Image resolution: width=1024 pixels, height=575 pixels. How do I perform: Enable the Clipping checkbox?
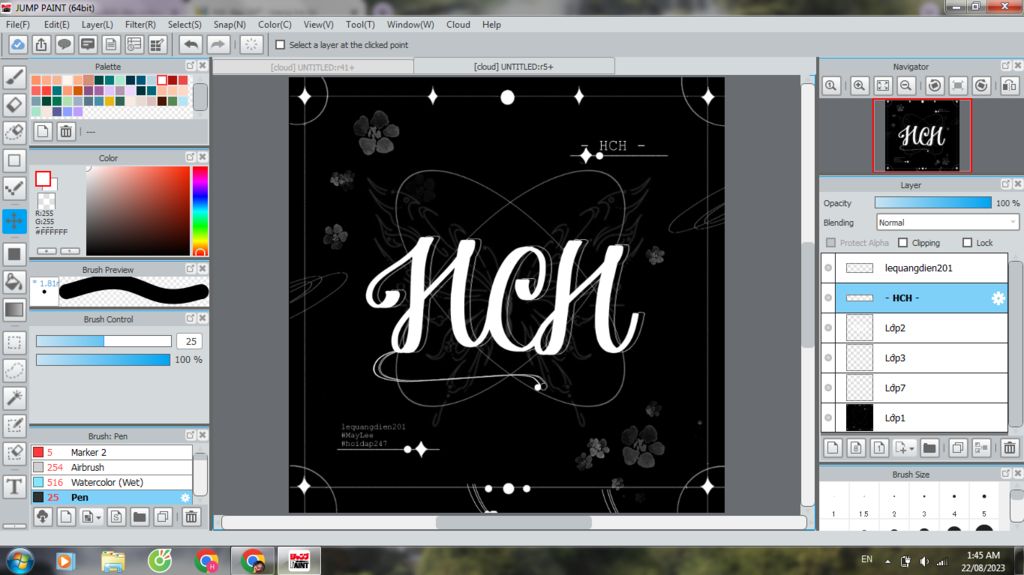coord(904,243)
